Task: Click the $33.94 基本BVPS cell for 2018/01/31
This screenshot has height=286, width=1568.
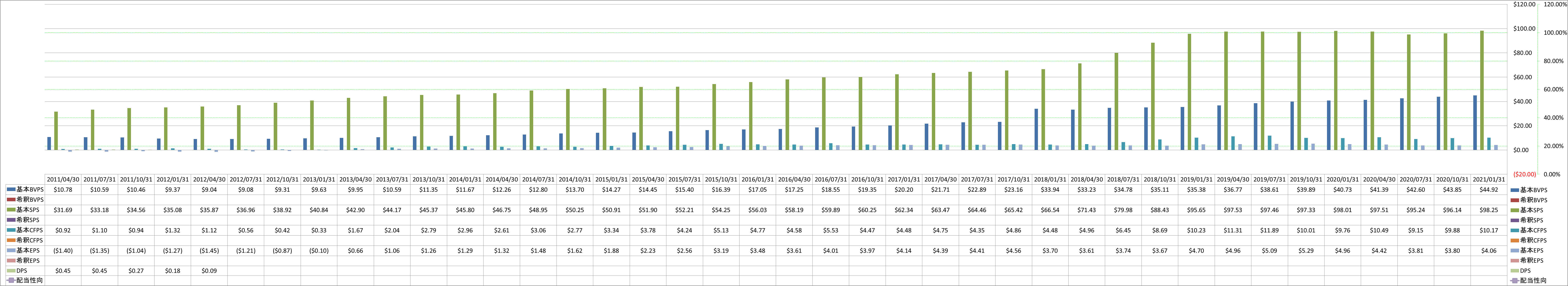Action: pos(1050,190)
